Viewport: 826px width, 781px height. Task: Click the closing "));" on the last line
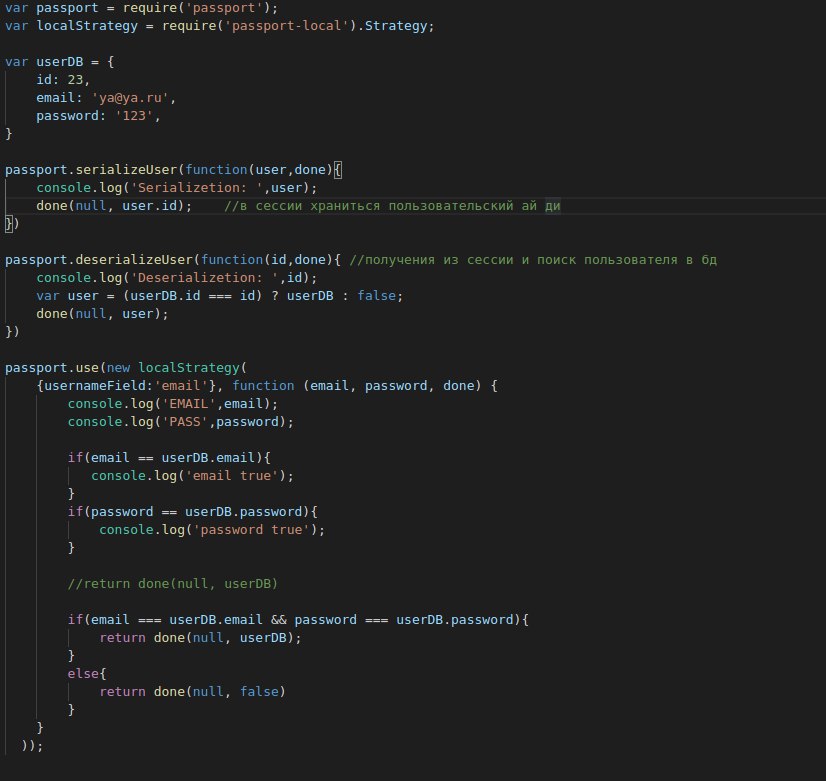pyautogui.click(x=32, y=745)
